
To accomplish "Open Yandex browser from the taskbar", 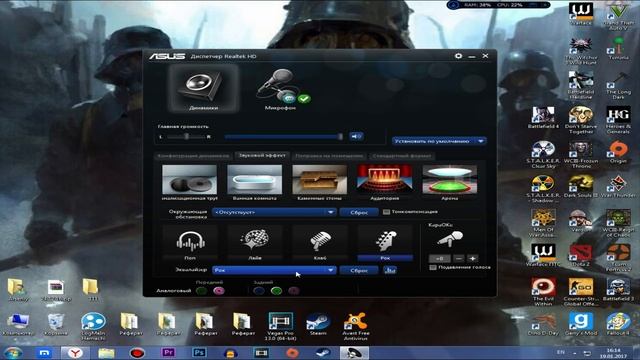I will tap(75, 353).
